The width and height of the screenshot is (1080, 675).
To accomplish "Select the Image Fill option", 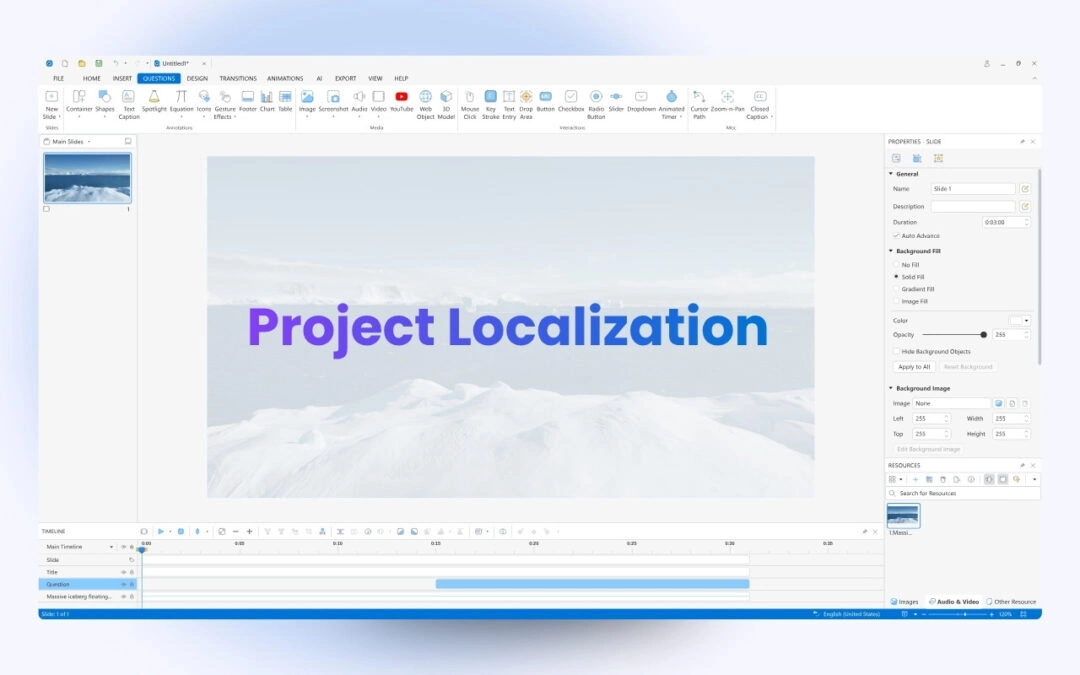I will point(896,301).
